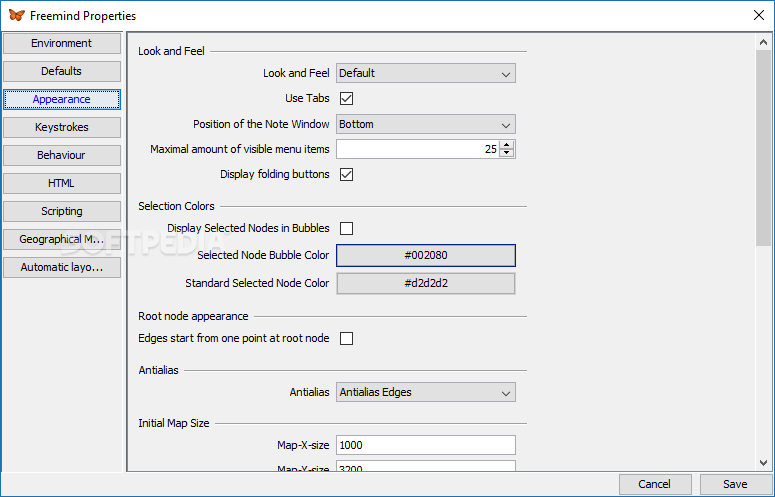Cancel the properties changes
The height and width of the screenshot is (497, 775).
pos(654,484)
